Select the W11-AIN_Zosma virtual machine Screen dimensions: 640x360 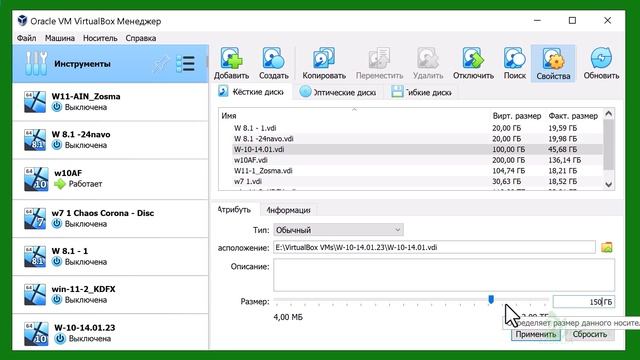coord(110,102)
